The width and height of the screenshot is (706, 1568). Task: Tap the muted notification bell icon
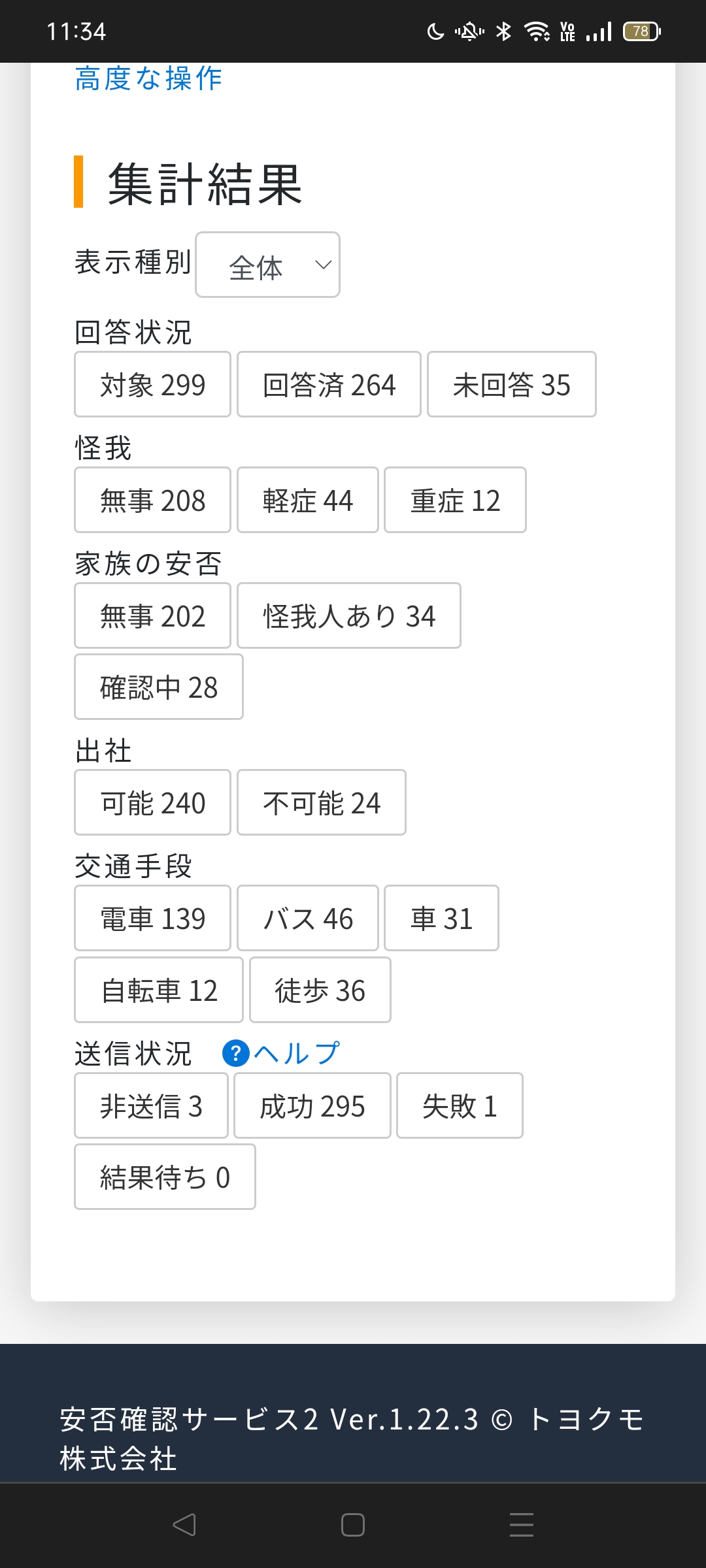(469, 31)
